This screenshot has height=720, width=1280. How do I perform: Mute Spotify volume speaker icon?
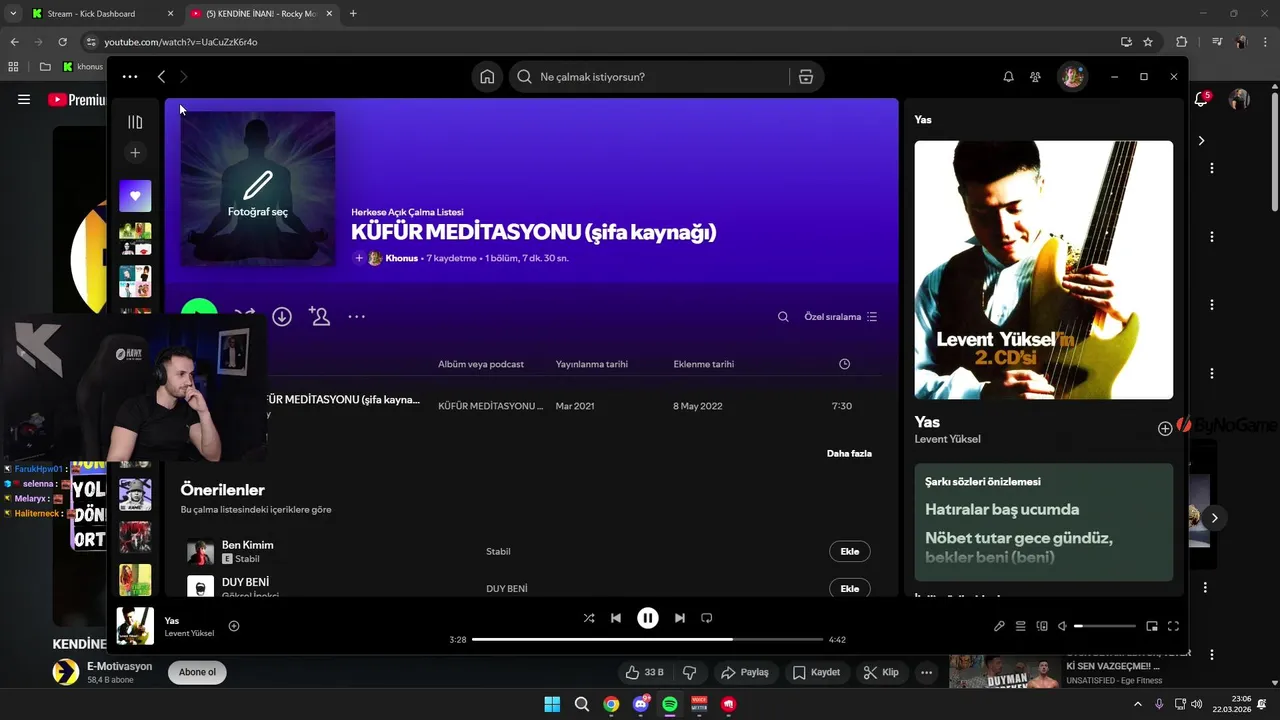pyautogui.click(x=1063, y=626)
